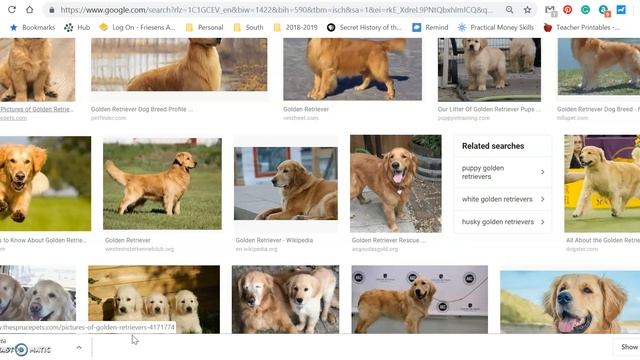
Task: Open the green Grammarly extension icon
Action: (585, 9)
